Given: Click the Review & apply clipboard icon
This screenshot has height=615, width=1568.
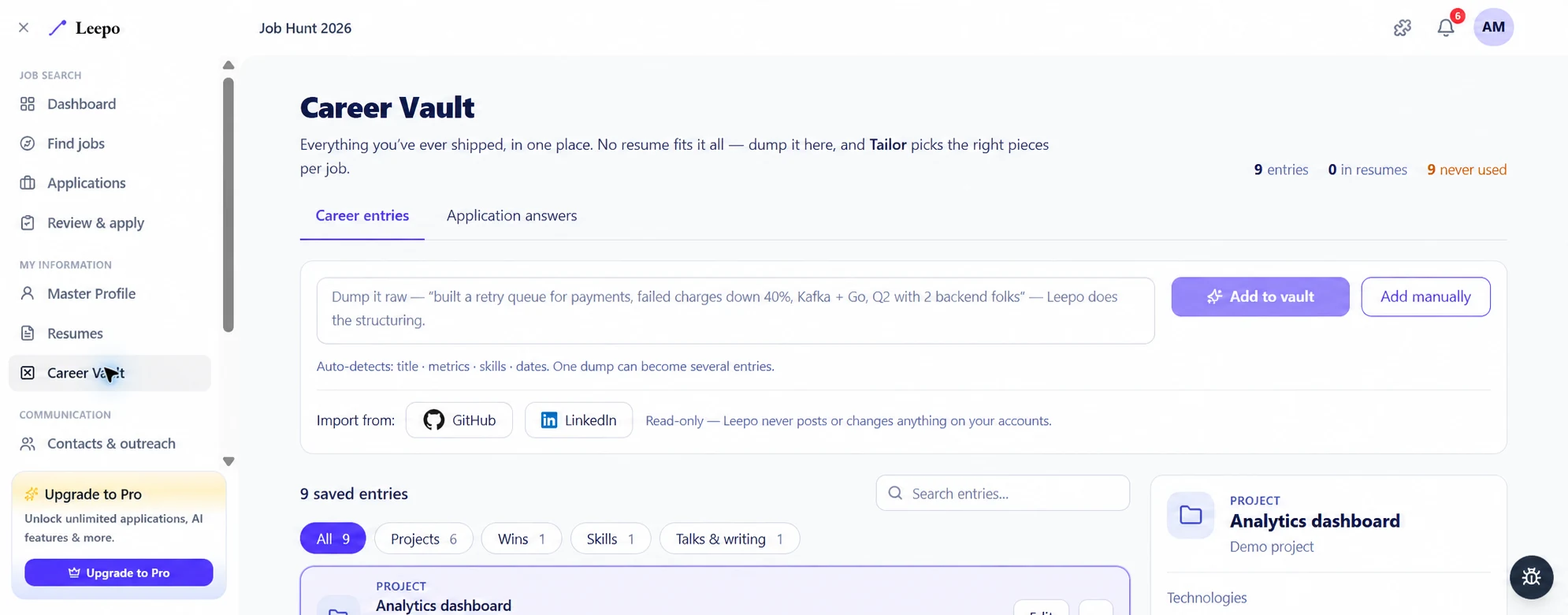Looking at the screenshot, I should (x=28, y=223).
